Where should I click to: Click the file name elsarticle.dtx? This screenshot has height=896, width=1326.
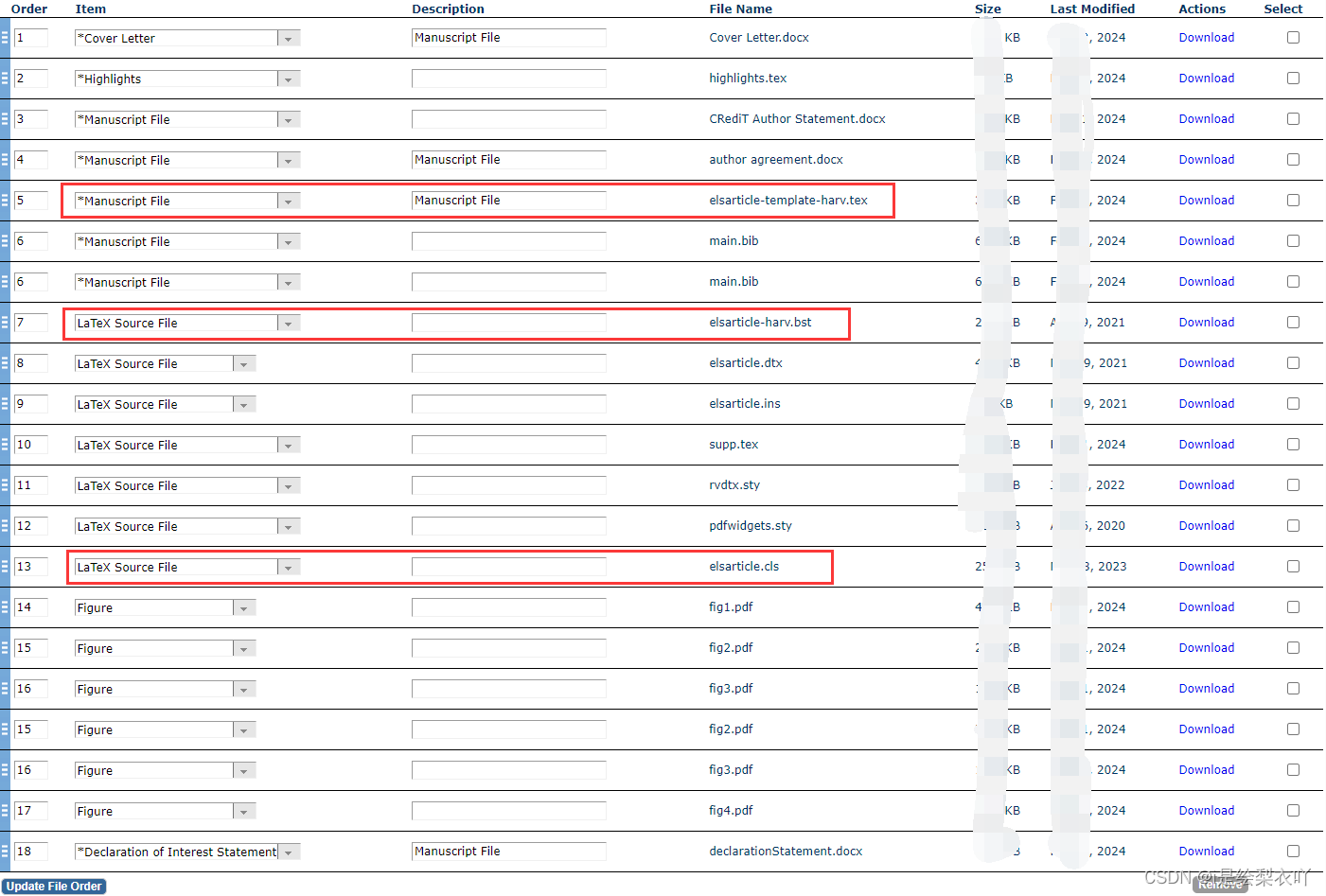746,363
